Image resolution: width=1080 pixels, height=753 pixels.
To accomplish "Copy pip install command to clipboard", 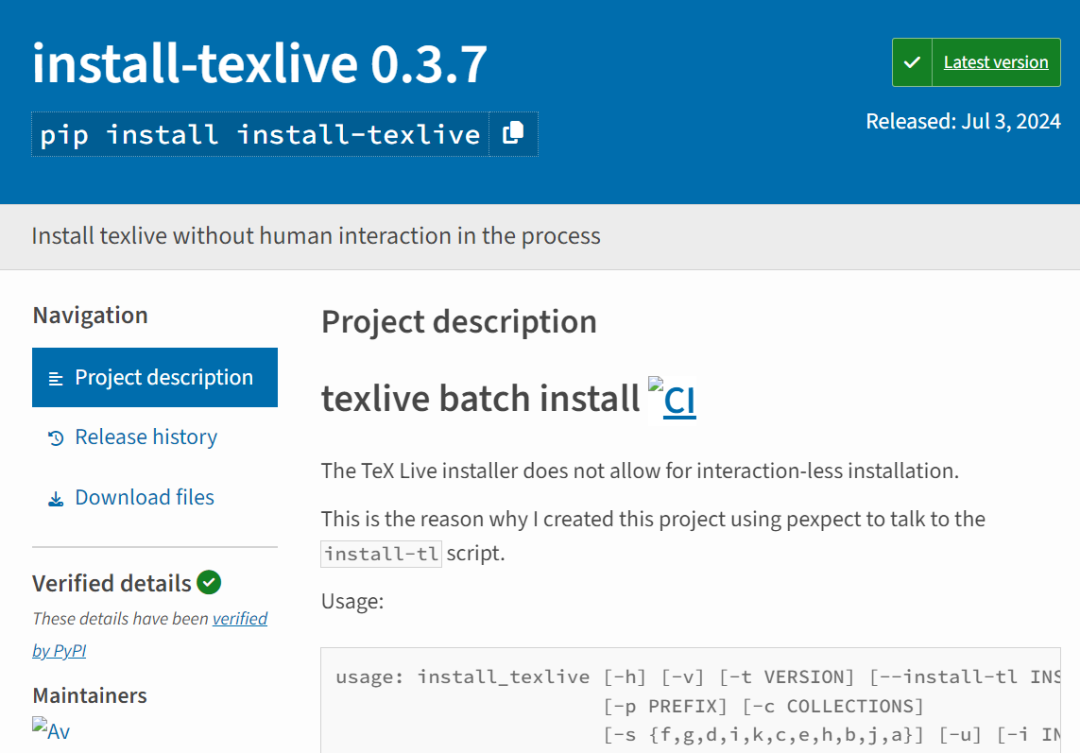I will pyautogui.click(x=513, y=134).
